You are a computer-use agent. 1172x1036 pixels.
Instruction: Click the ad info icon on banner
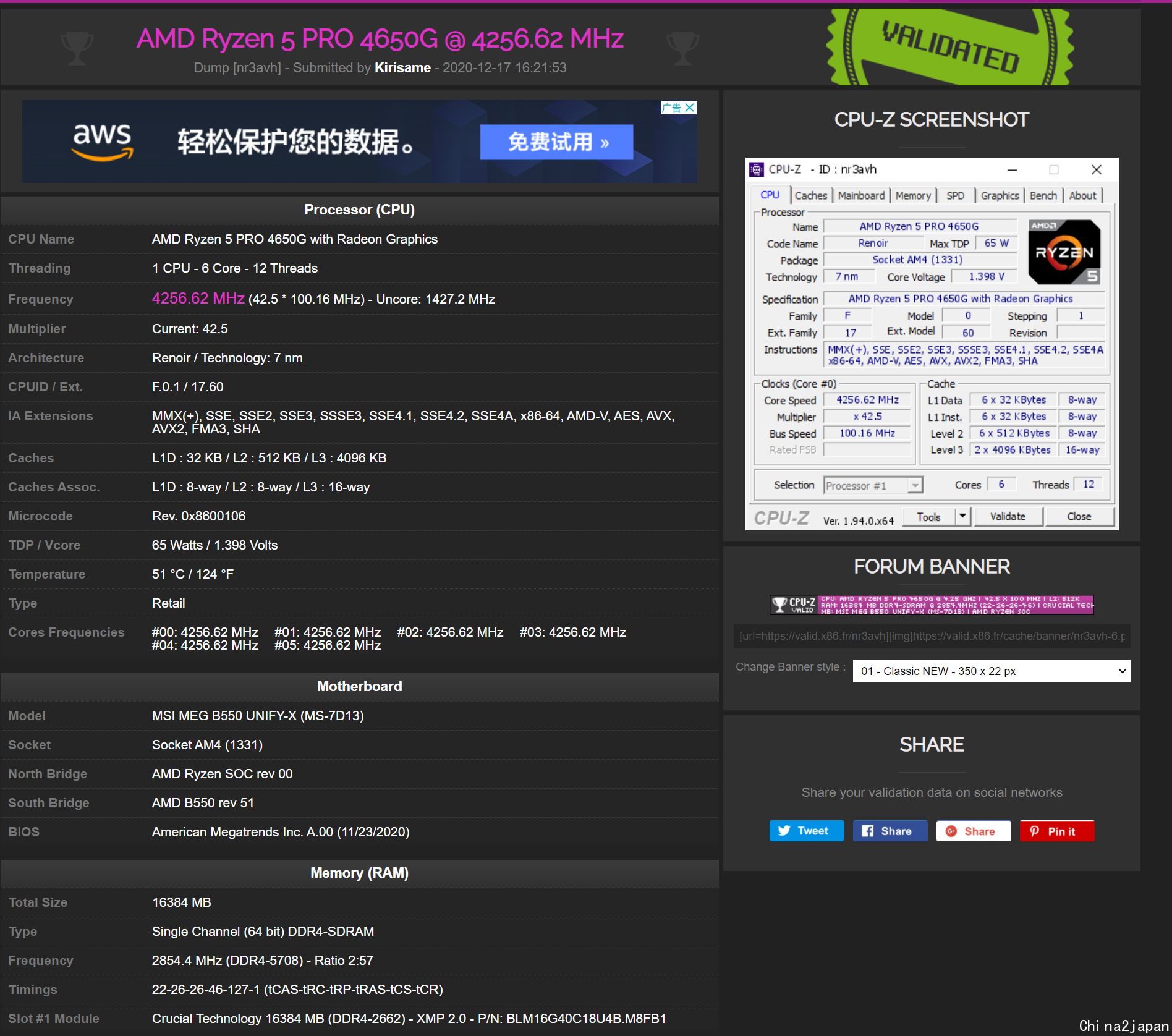point(671,108)
